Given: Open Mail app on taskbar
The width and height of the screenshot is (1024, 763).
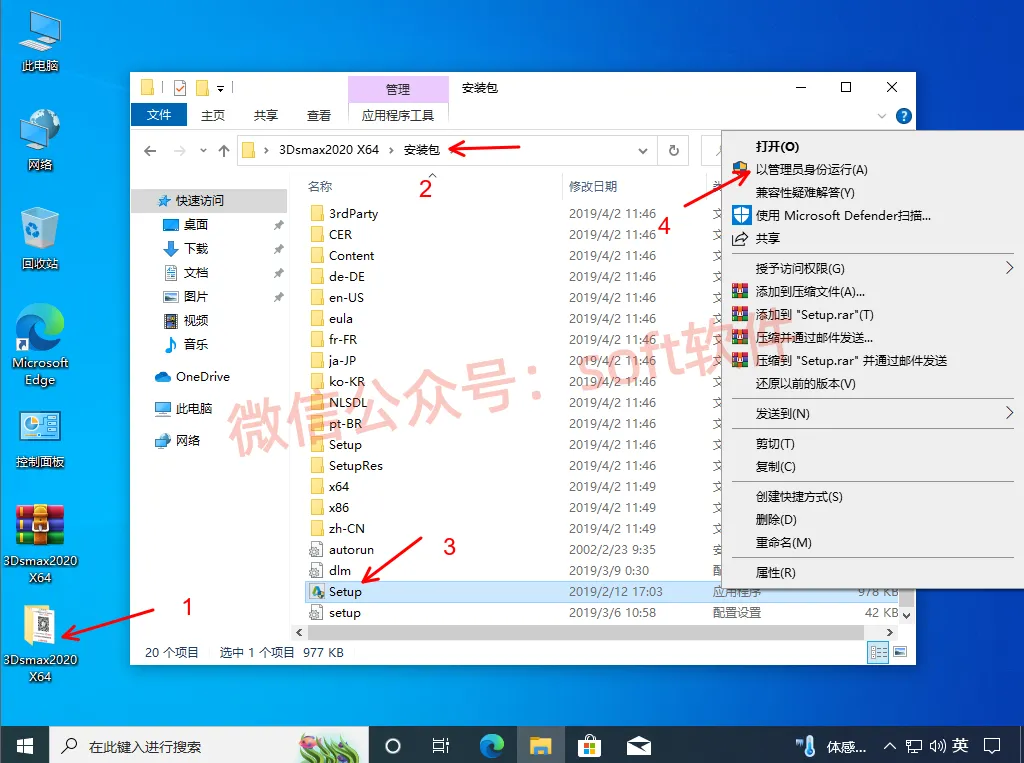Looking at the screenshot, I should tap(639, 745).
